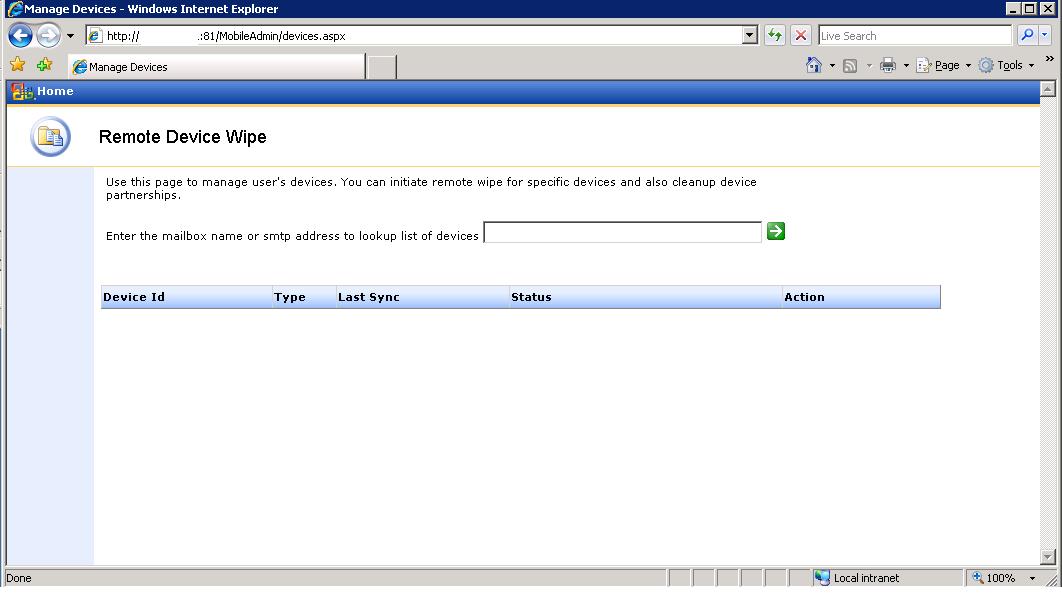Expand the zoom level dropdown arrow
Screen dimensions: 1062x600
click(1032, 578)
